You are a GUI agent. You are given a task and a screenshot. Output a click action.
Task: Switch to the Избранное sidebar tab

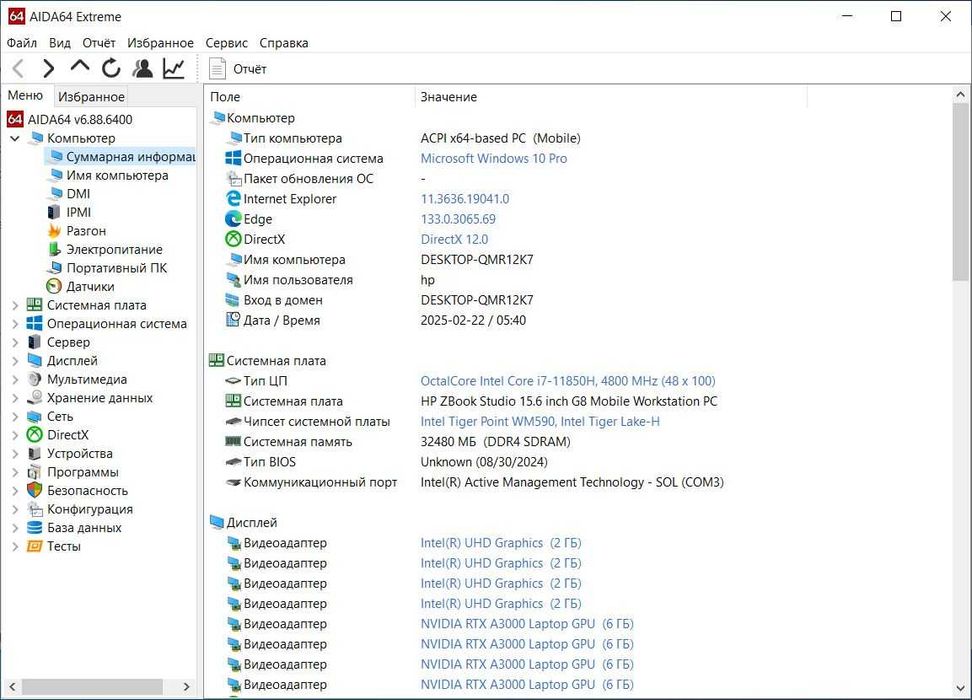[91, 97]
